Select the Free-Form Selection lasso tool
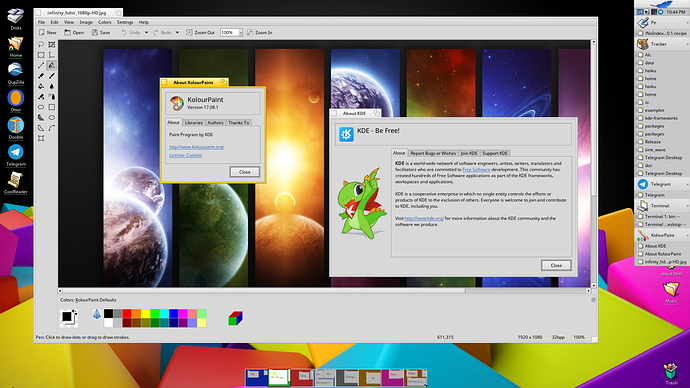The width and height of the screenshot is (690, 388). pyautogui.click(x=41, y=44)
